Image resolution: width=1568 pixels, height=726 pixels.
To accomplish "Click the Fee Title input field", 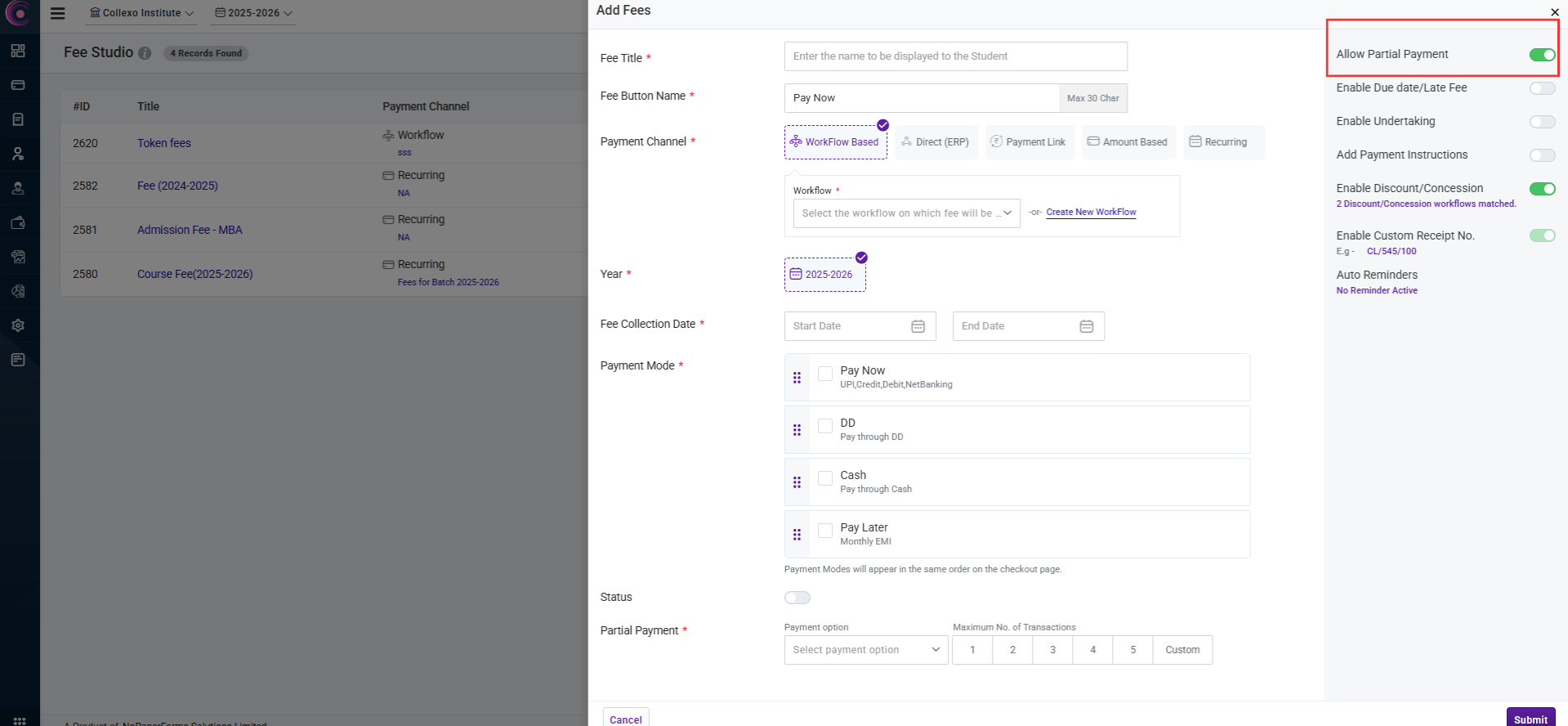I will pos(955,56).
